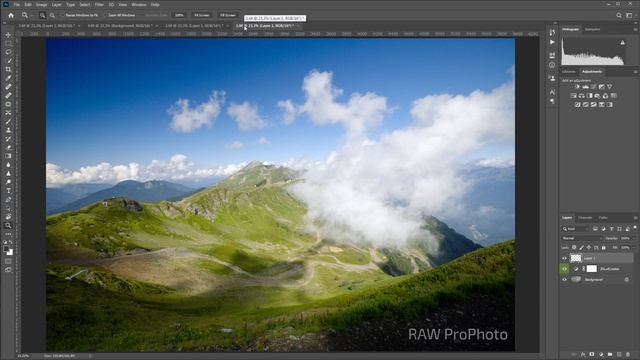The height and width of the screenshot is (360, 640).
Task: Select the Move tool
Action: pyautogui.click(x=8, y=35)
